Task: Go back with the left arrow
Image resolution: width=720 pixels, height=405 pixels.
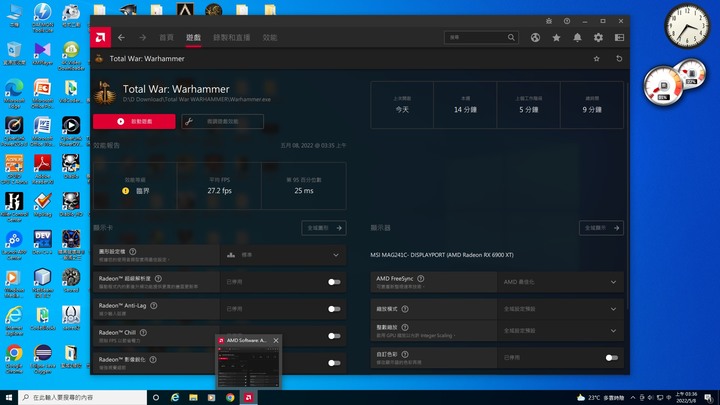Action: pos(121,38)
